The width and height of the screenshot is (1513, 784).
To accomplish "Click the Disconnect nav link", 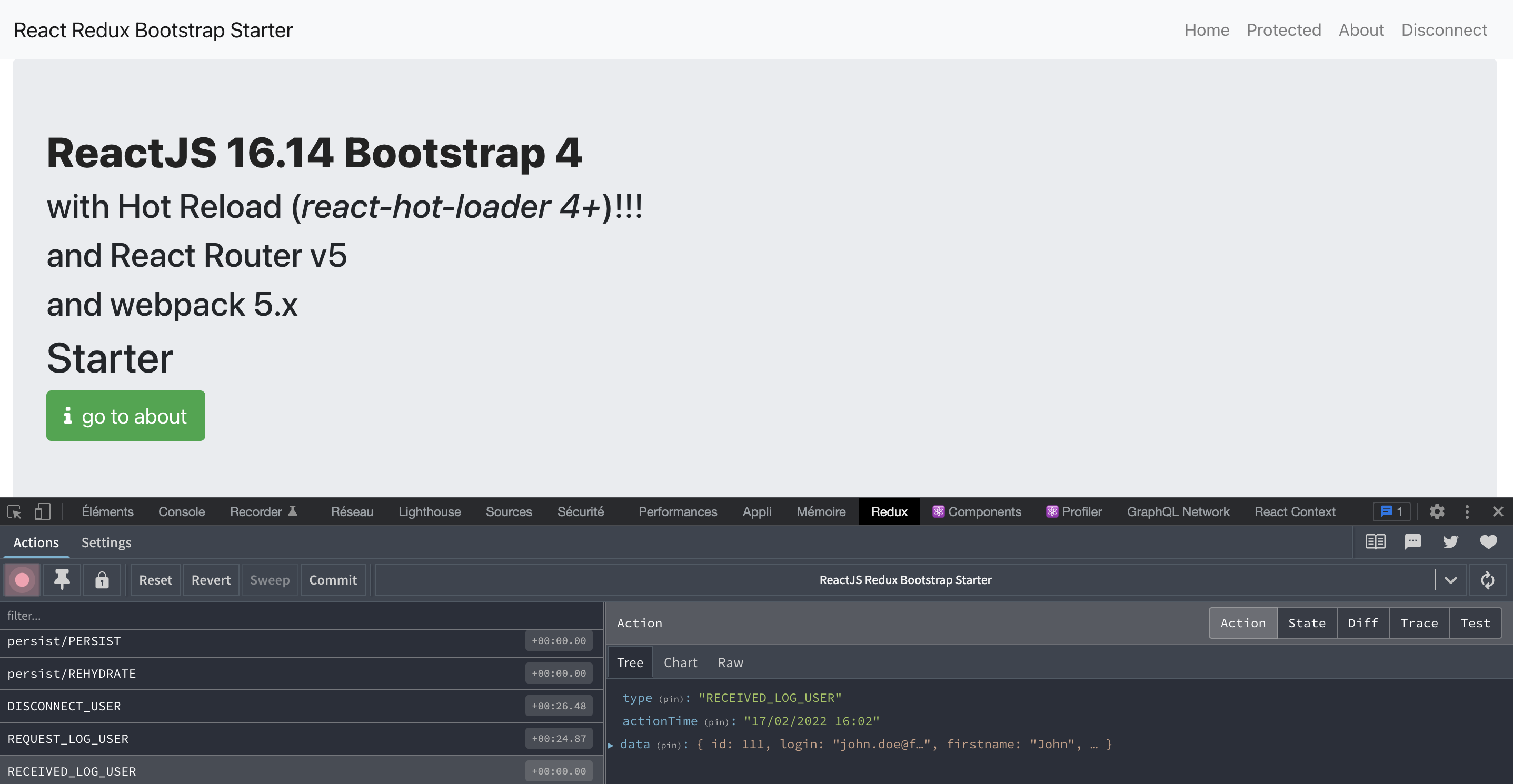I will click(1444, 30).
